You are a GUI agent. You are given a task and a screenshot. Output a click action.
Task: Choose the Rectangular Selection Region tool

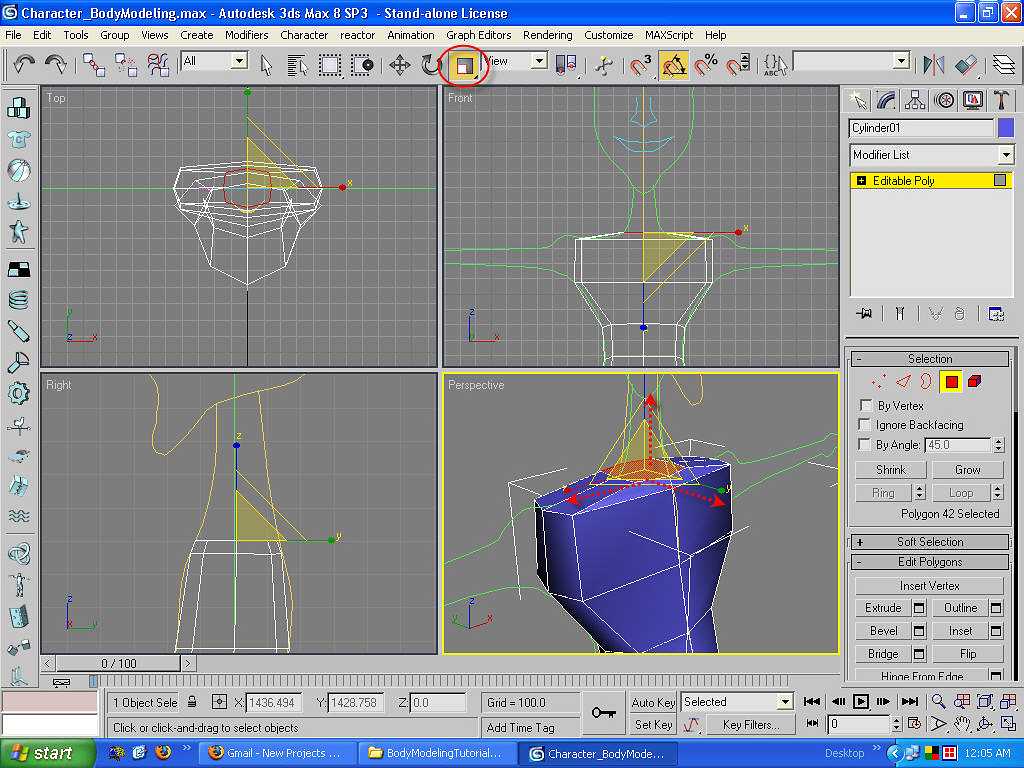coord(330,65)
